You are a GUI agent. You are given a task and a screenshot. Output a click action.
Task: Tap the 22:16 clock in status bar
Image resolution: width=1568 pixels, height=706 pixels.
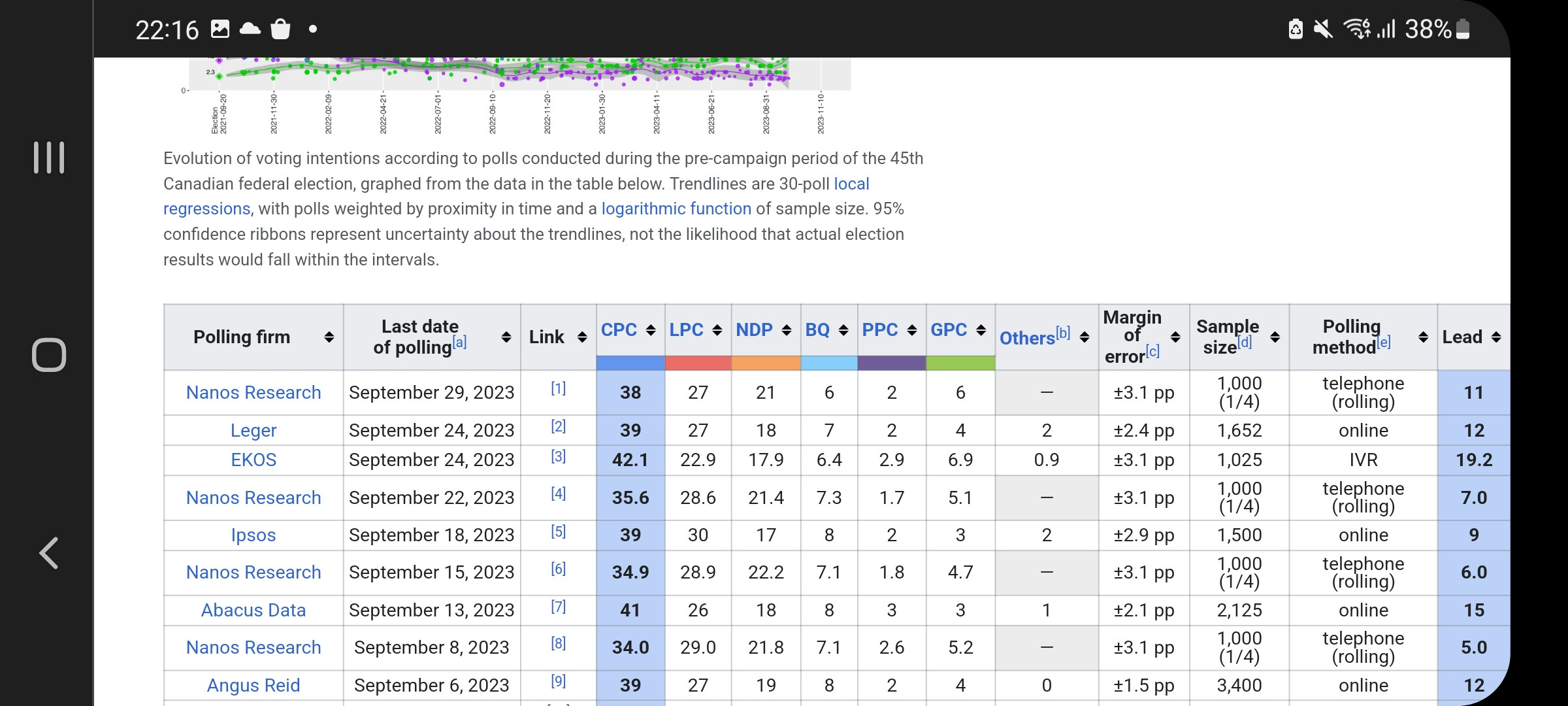pos(167,29)
